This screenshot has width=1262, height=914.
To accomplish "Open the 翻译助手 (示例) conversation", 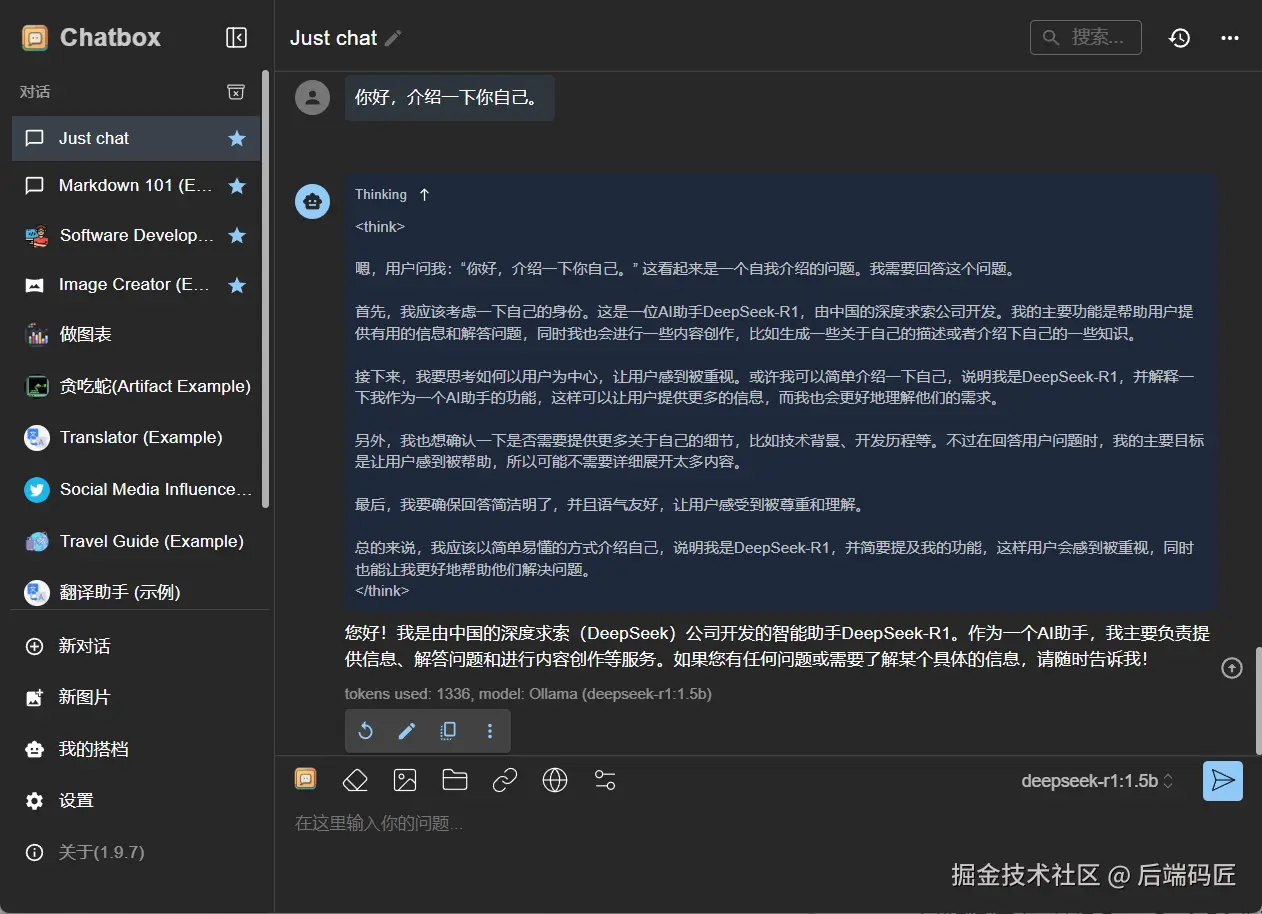I will (x=136, y=592).
